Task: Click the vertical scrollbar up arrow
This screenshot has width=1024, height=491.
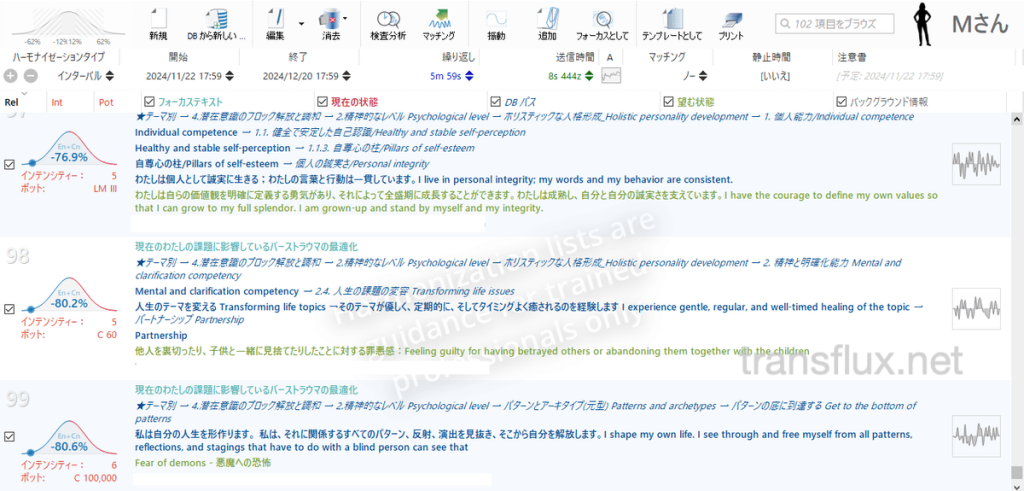Action: coord(1016,119)
